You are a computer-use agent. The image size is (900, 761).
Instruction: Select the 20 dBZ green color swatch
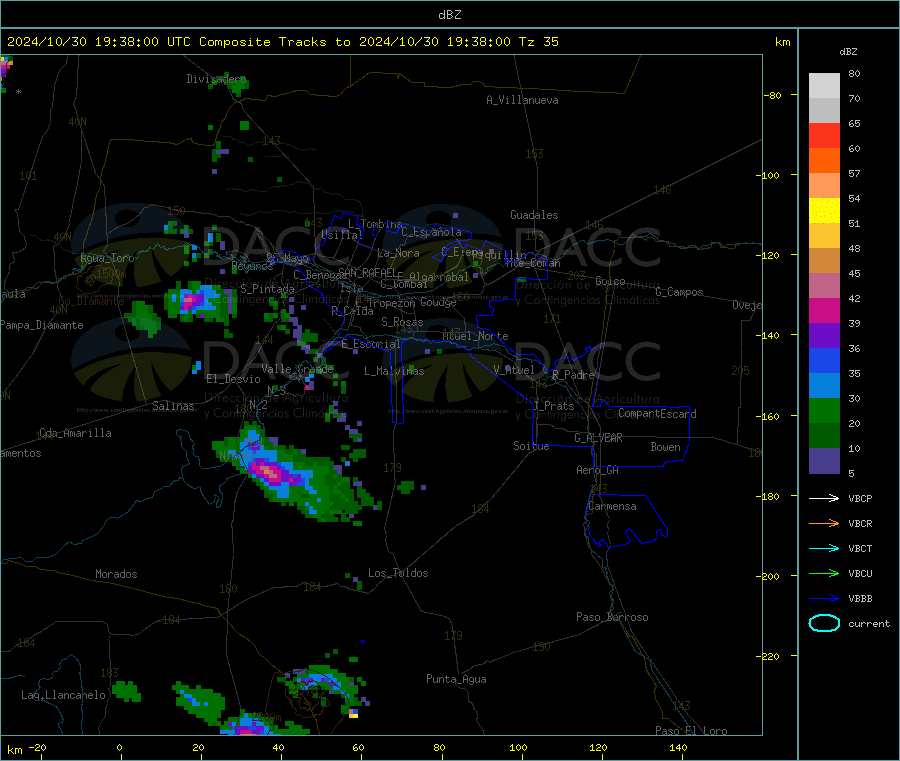tap(824, 411)
